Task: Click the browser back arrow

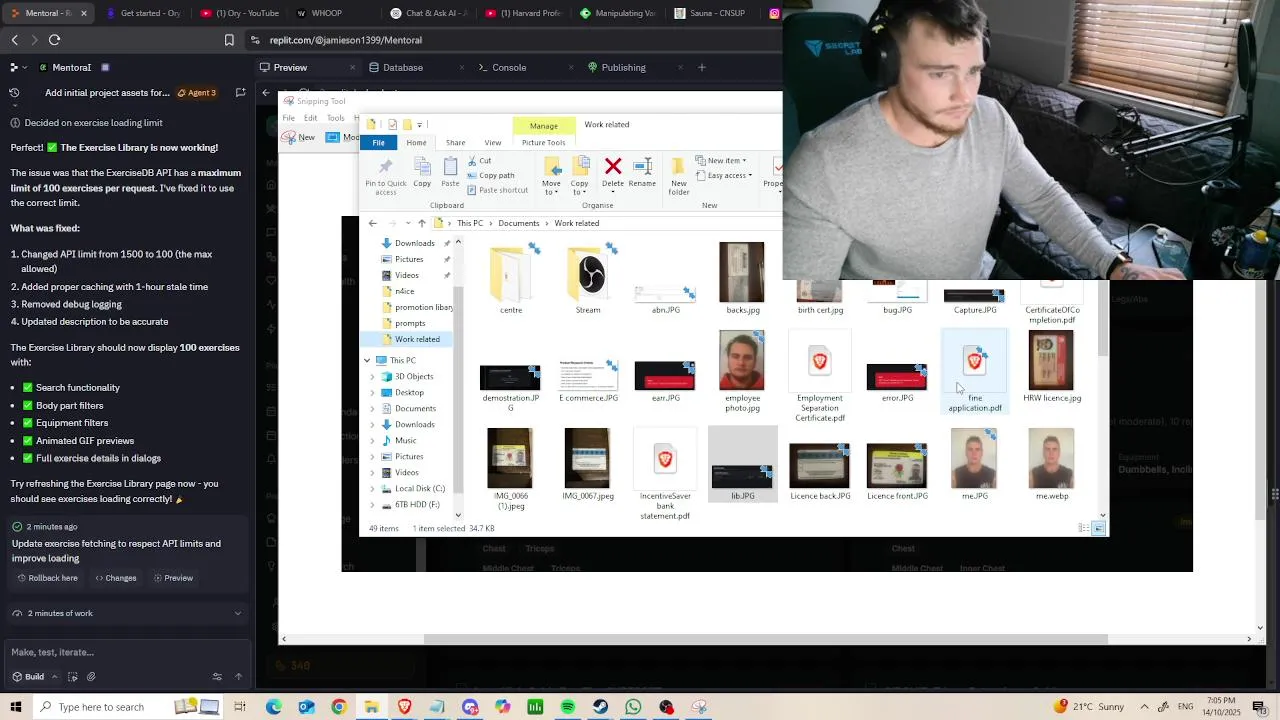Action: pos(14,40)
